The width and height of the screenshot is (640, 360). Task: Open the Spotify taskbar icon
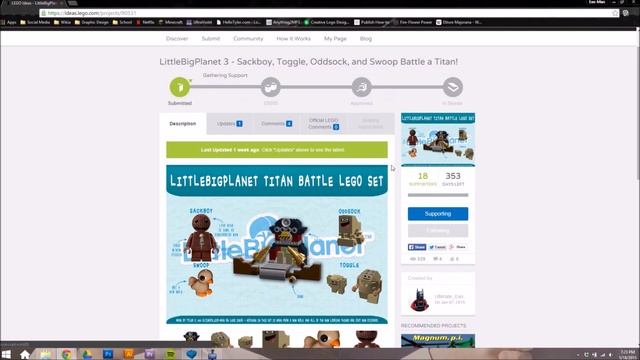(170, 354)
